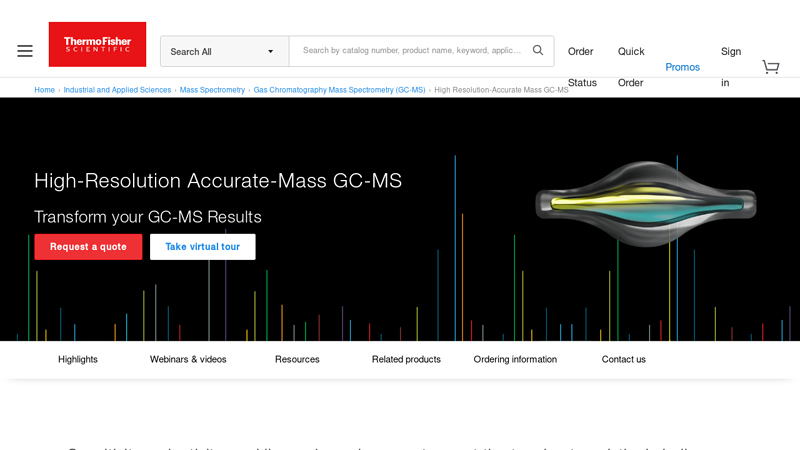Viewport: 800px width, 450px height.
Task: Open the hamburger navigation menu
Action: pyautogui.click(x=25, y=51)
